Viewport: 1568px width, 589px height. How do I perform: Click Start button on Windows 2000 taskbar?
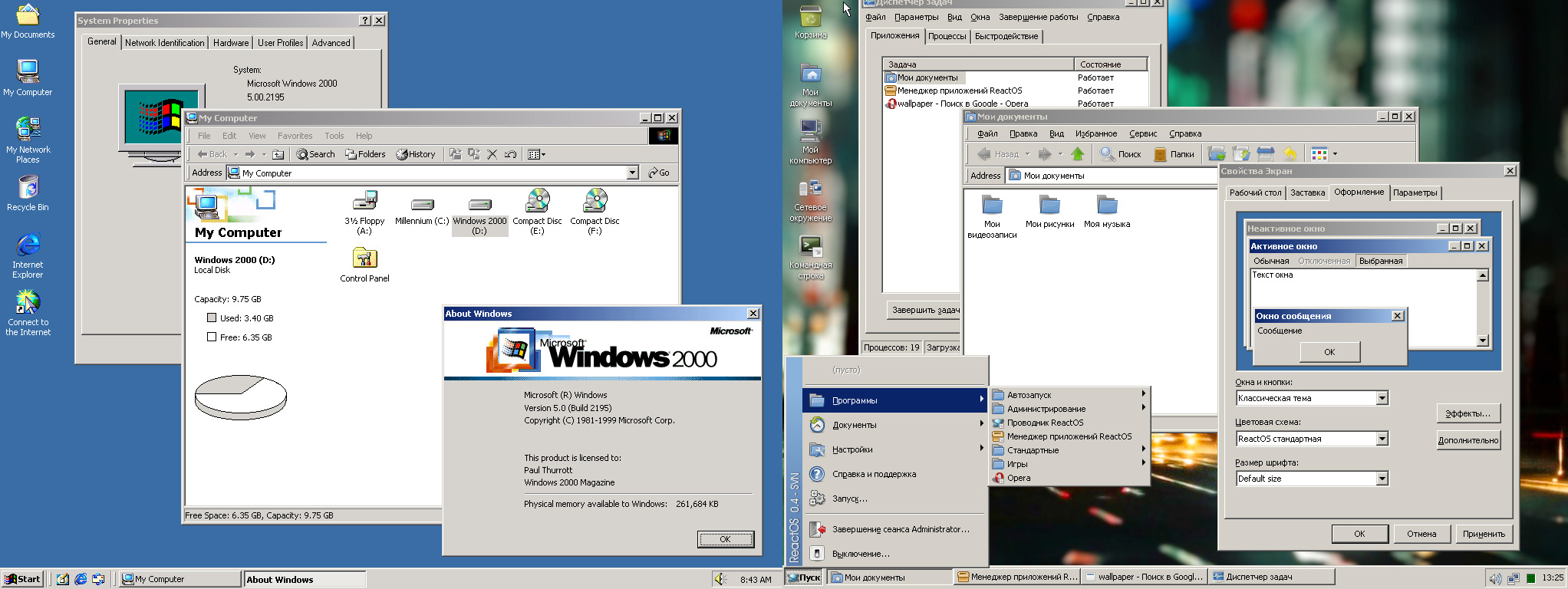(22, 579)
